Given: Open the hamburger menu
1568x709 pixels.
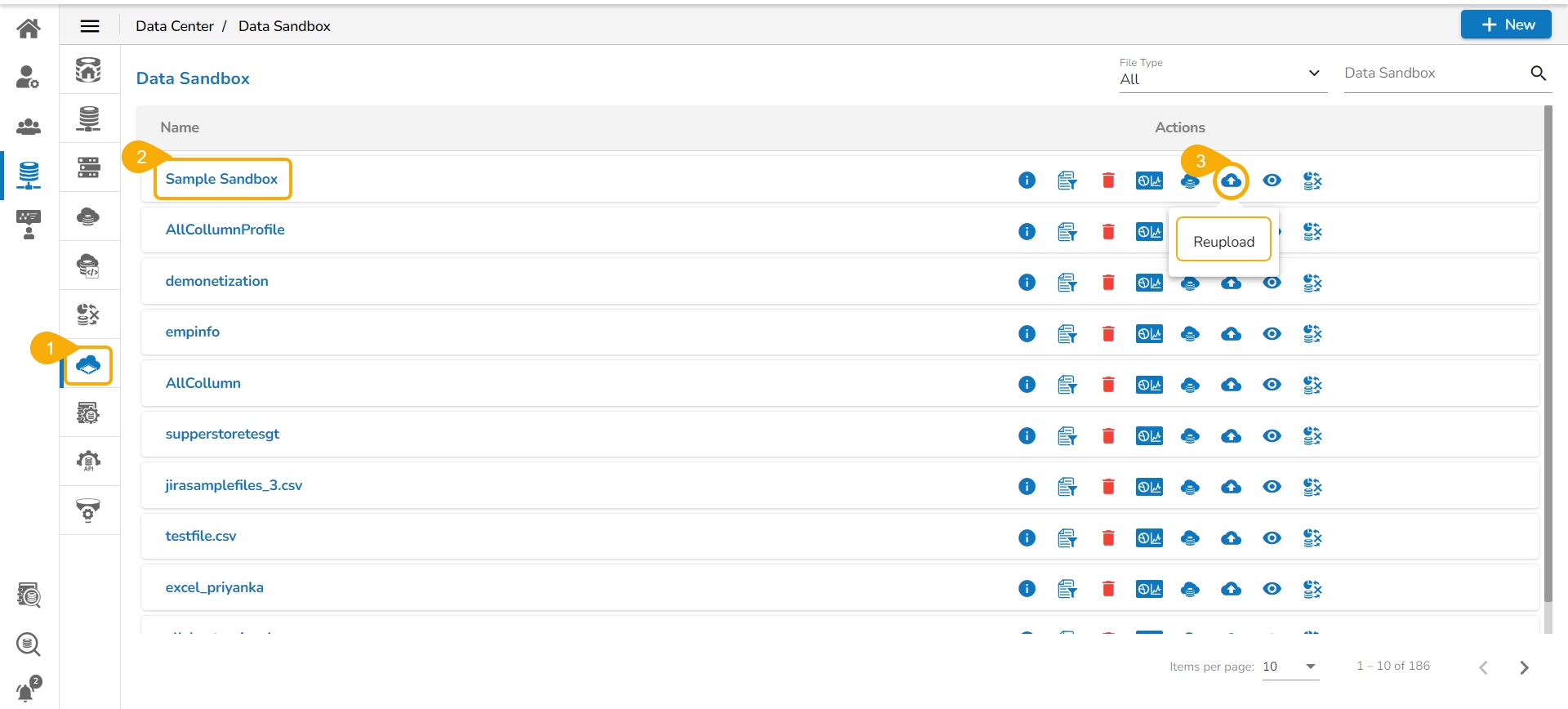Looking at the screenshot, I should (90, 26).
